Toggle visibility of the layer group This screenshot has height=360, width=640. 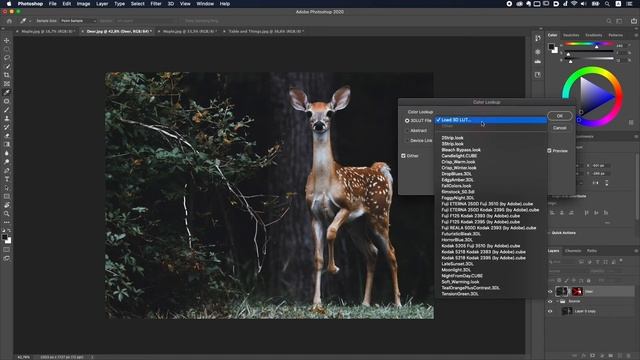pos(550,302)
